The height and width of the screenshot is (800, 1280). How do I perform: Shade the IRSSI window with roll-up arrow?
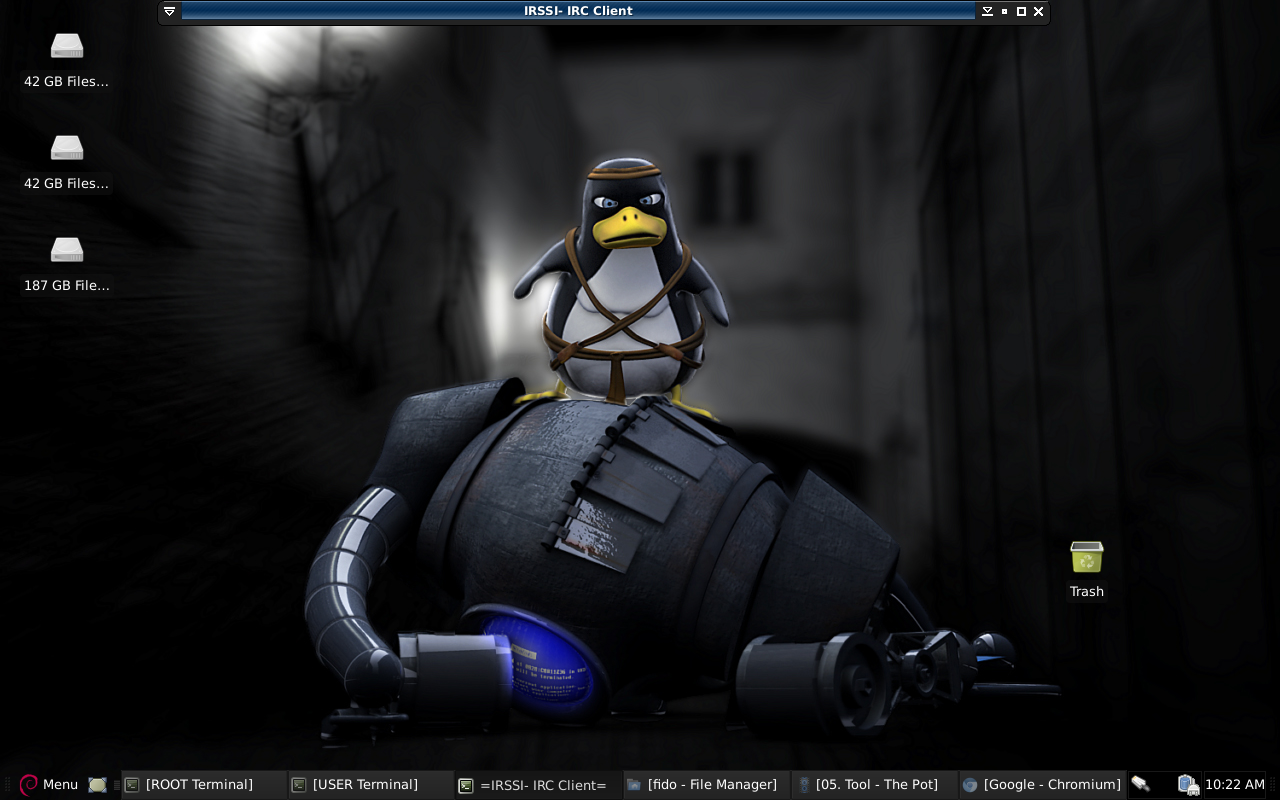pyautogui.click(x=987, y=11)
